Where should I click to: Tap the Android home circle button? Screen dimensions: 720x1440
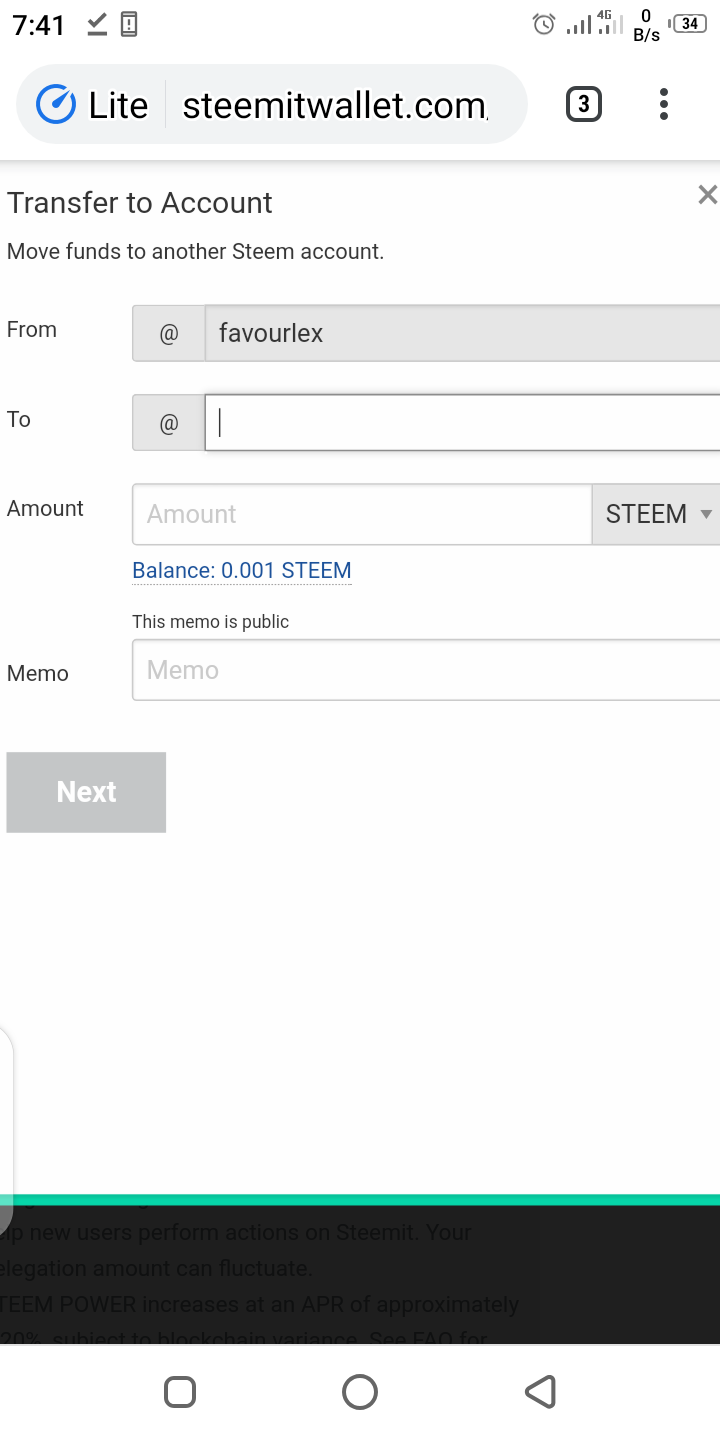click(360, 1392)
